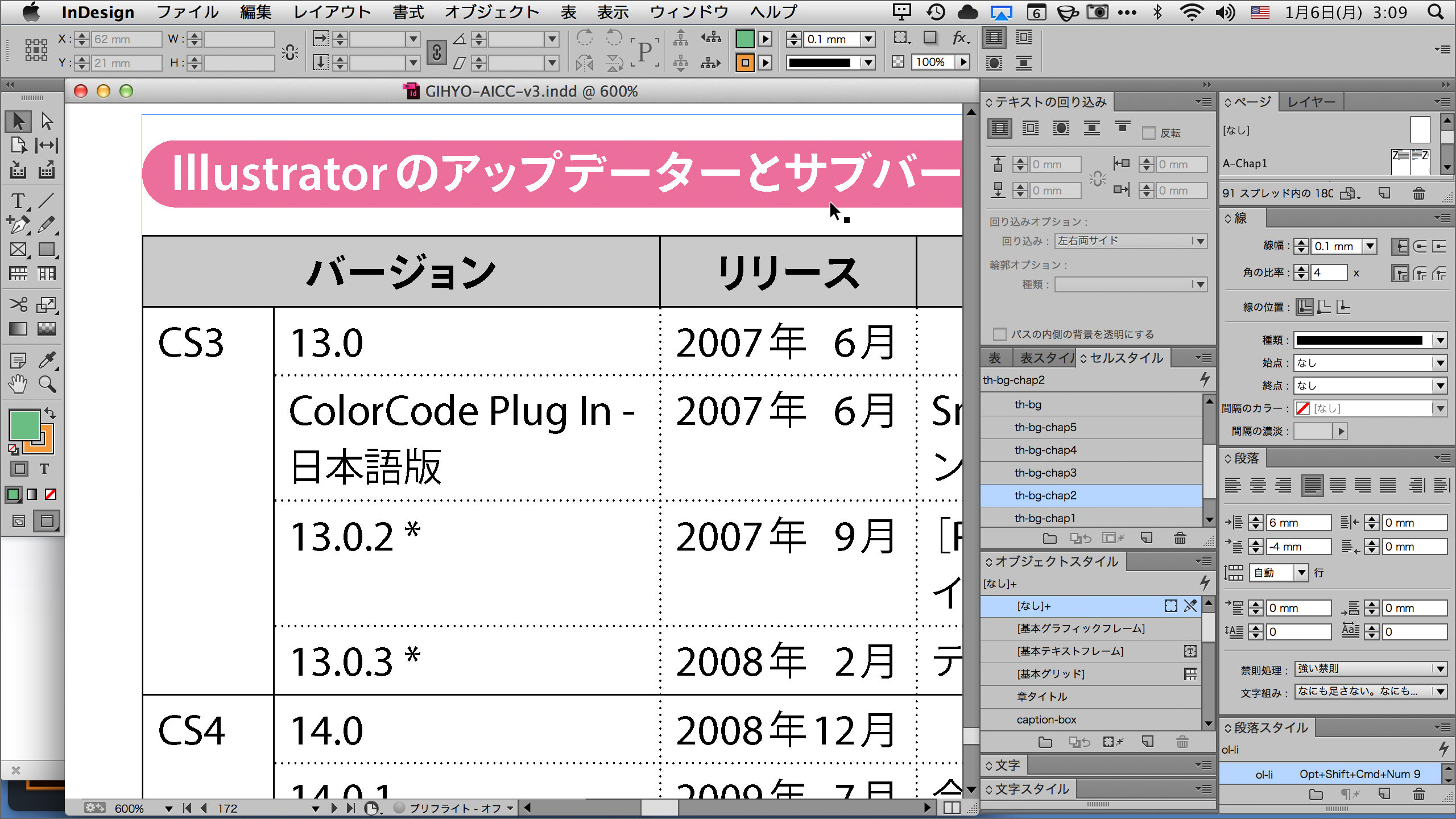Screen dimensions: 1456x819
Task: Click reference point locator grid
Action: coord(36,50)
